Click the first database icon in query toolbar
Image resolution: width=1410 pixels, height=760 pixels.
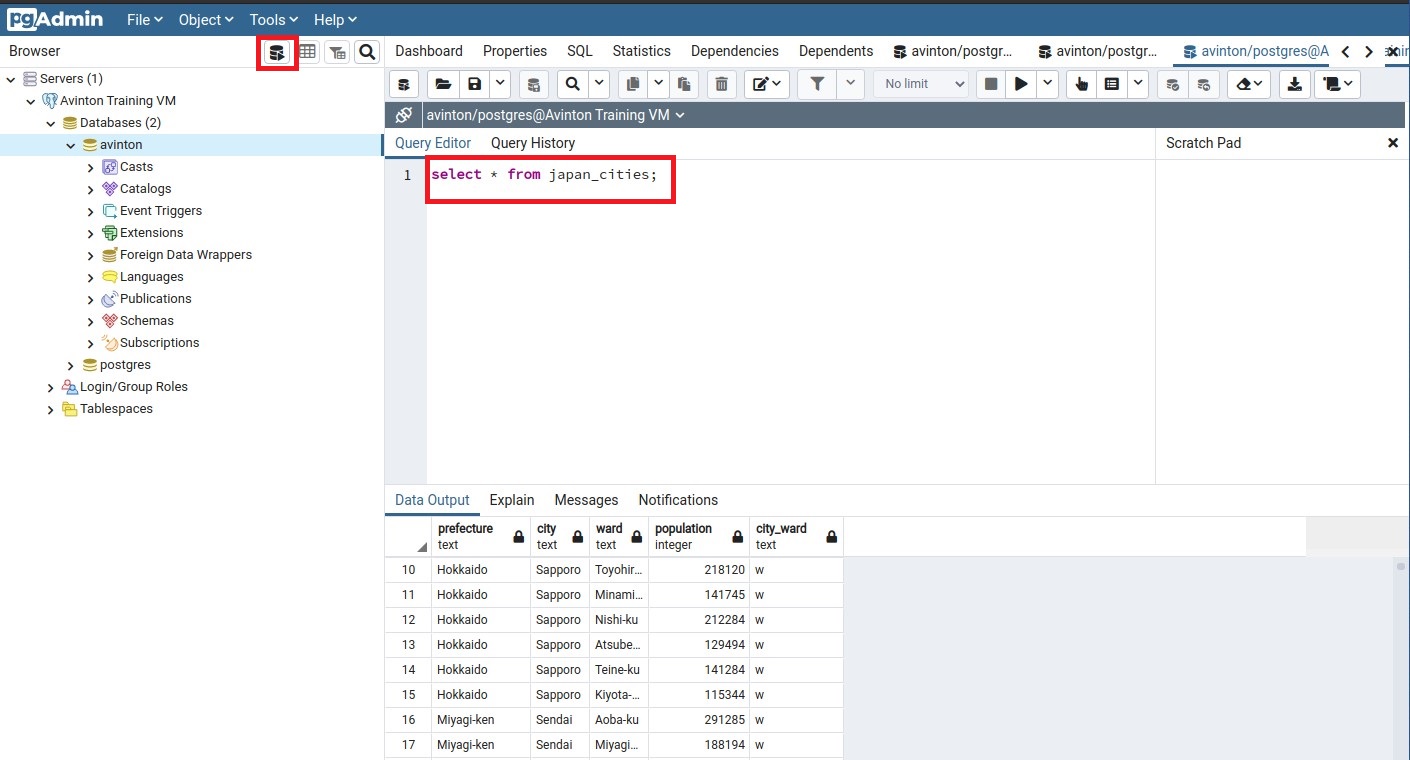pyautogui.click(x=403, y=84)
